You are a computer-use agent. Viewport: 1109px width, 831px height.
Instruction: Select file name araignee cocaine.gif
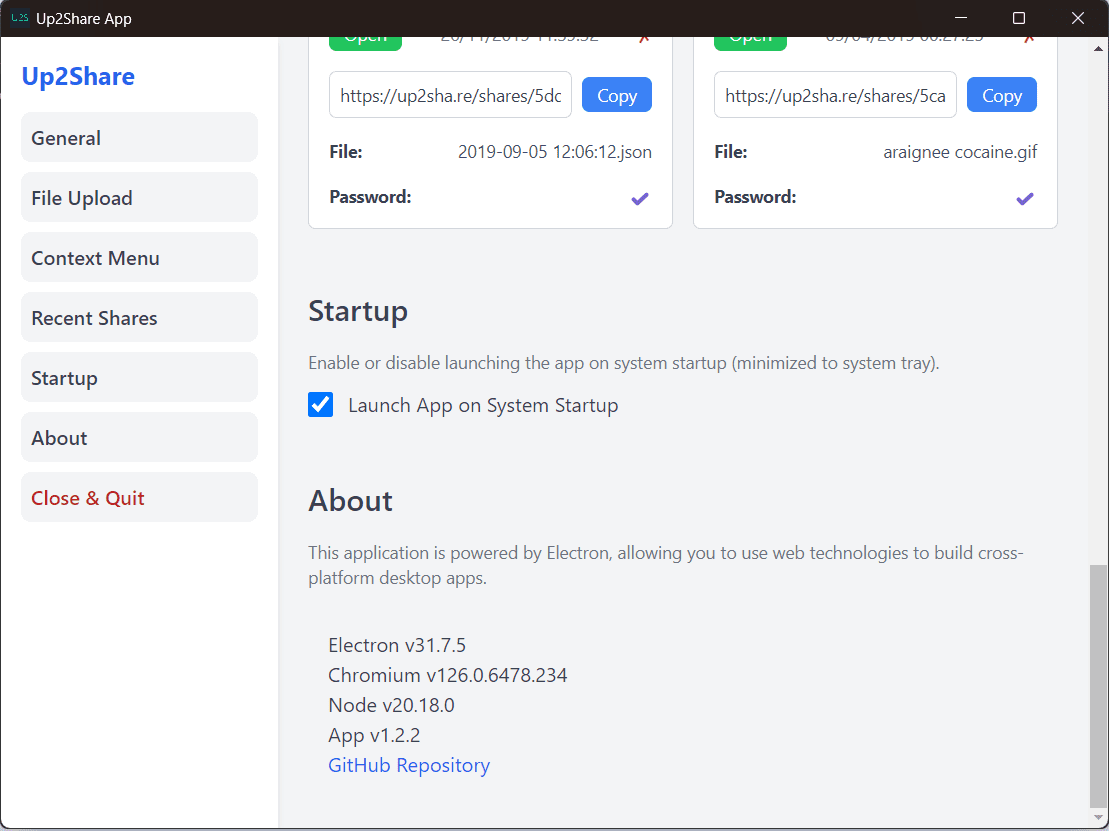click(960, 152)
